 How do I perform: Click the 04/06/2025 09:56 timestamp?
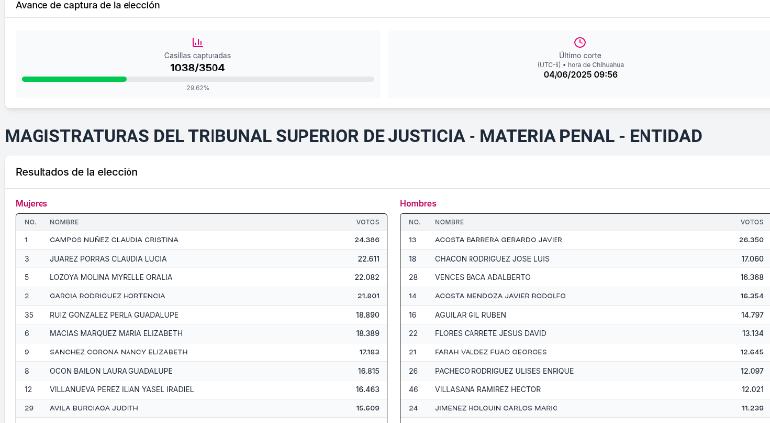[x=580, y=75]
